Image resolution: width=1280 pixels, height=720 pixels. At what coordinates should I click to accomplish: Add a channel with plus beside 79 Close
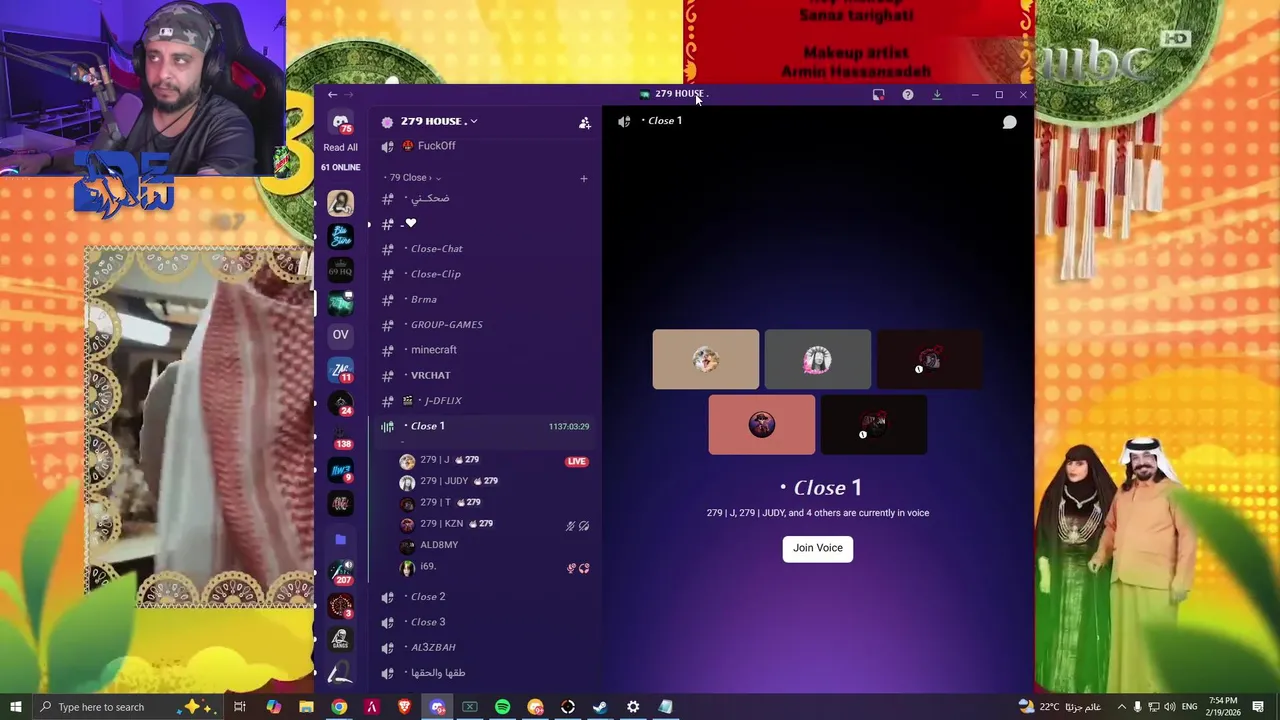point(584,178)
